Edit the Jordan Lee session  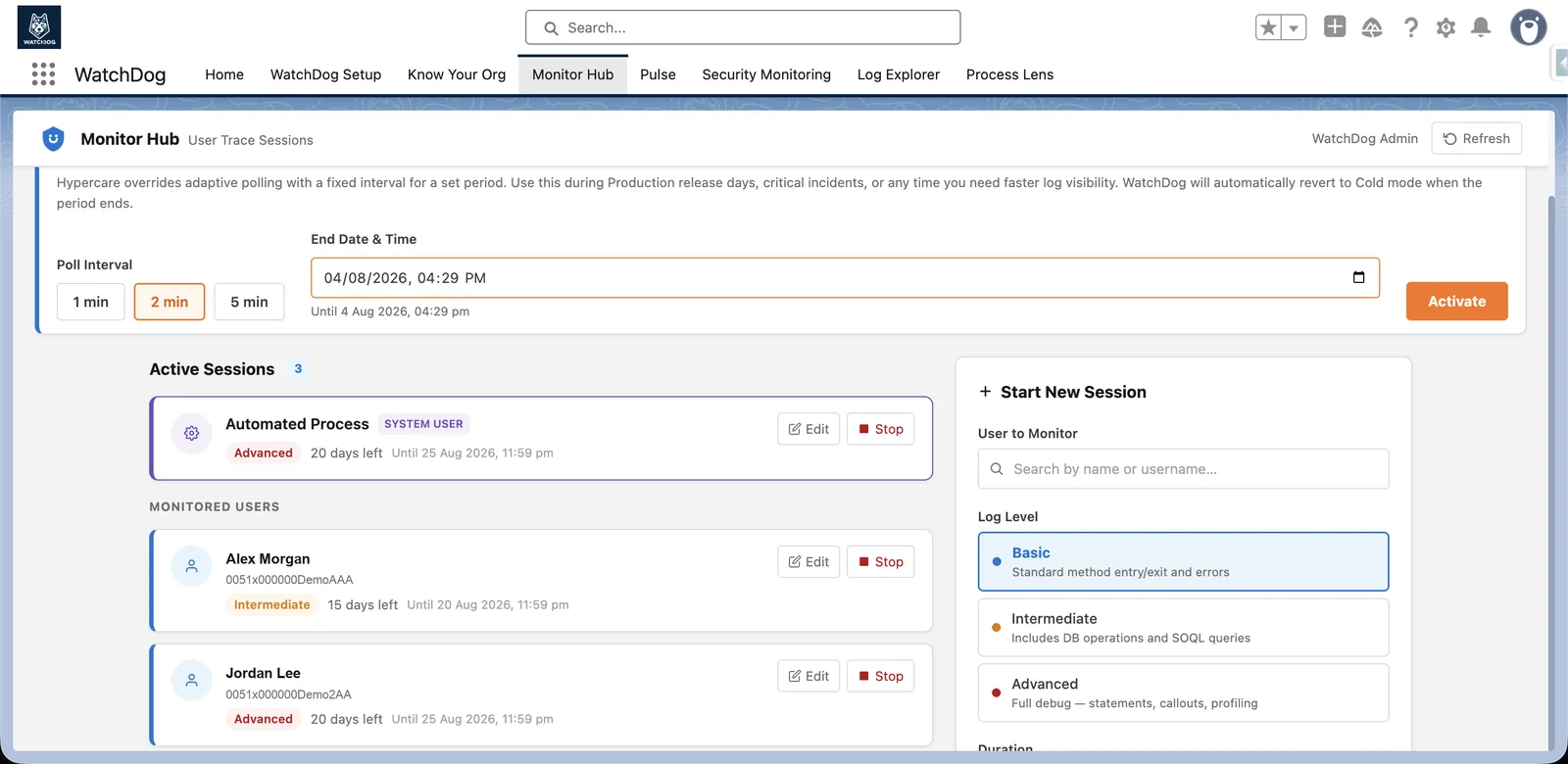click(808, 676)
